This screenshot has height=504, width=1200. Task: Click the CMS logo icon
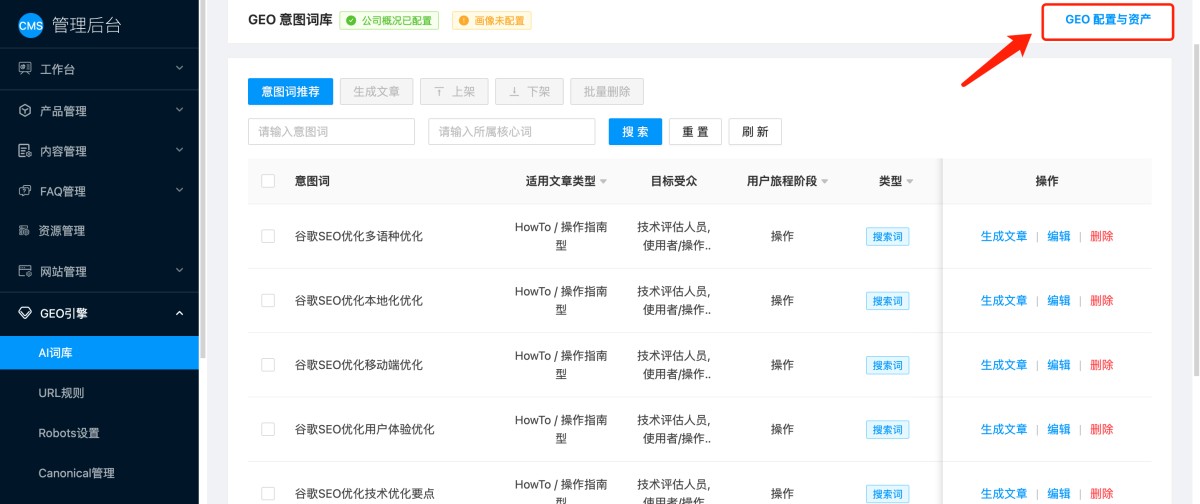tap(31, 26)
